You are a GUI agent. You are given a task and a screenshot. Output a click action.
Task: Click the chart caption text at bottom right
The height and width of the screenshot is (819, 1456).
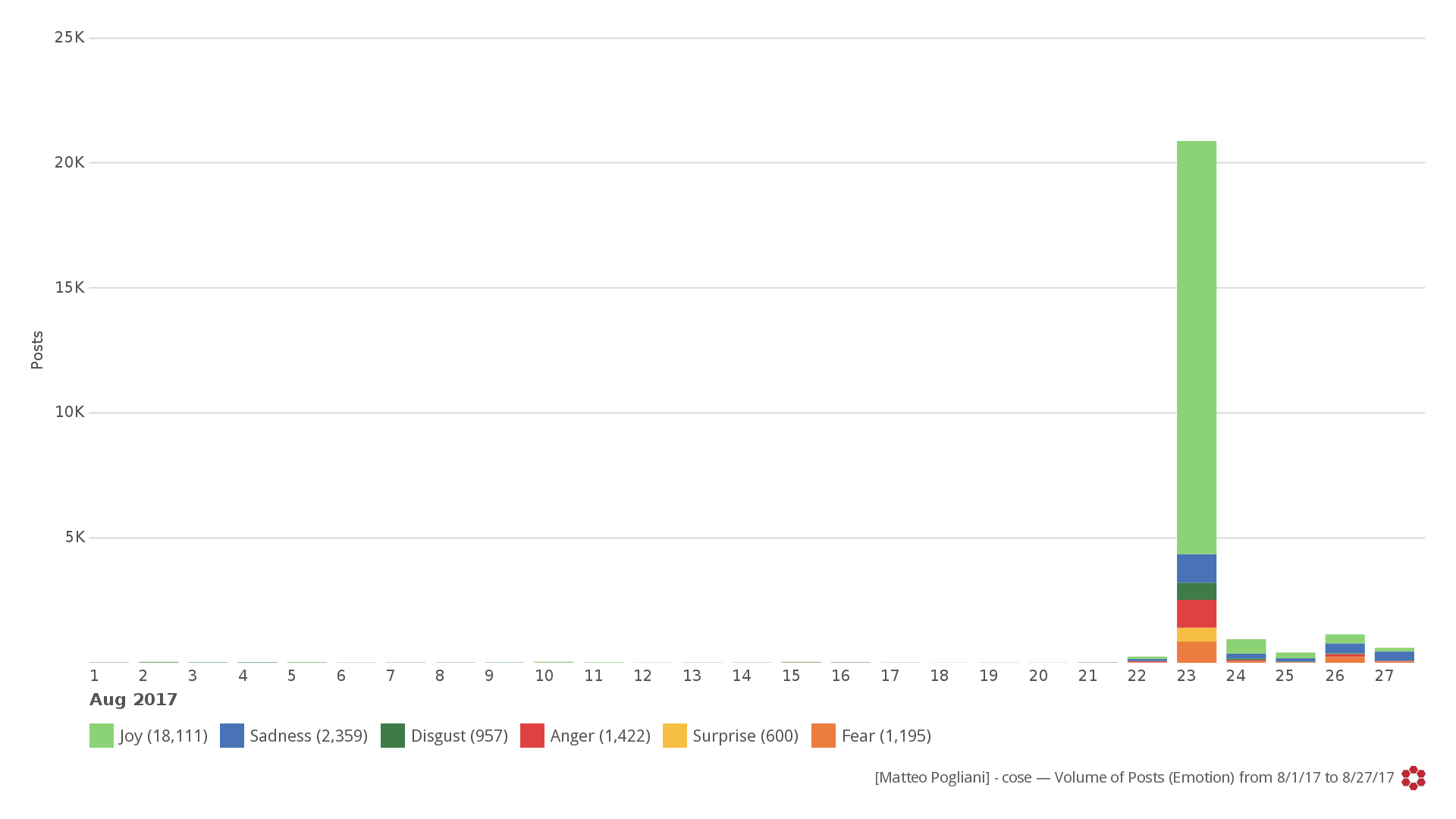point(1134,777)
